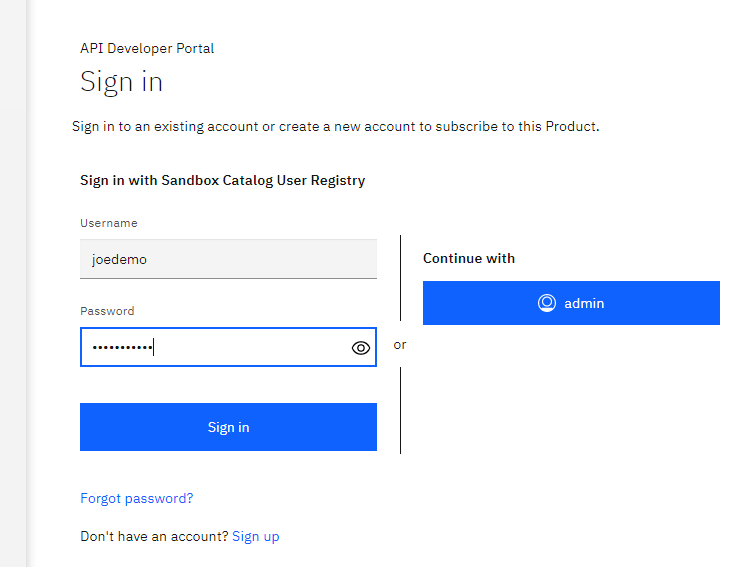Follow the Sign up link
This screenshot has width=735, height=570.
point(255,536)
